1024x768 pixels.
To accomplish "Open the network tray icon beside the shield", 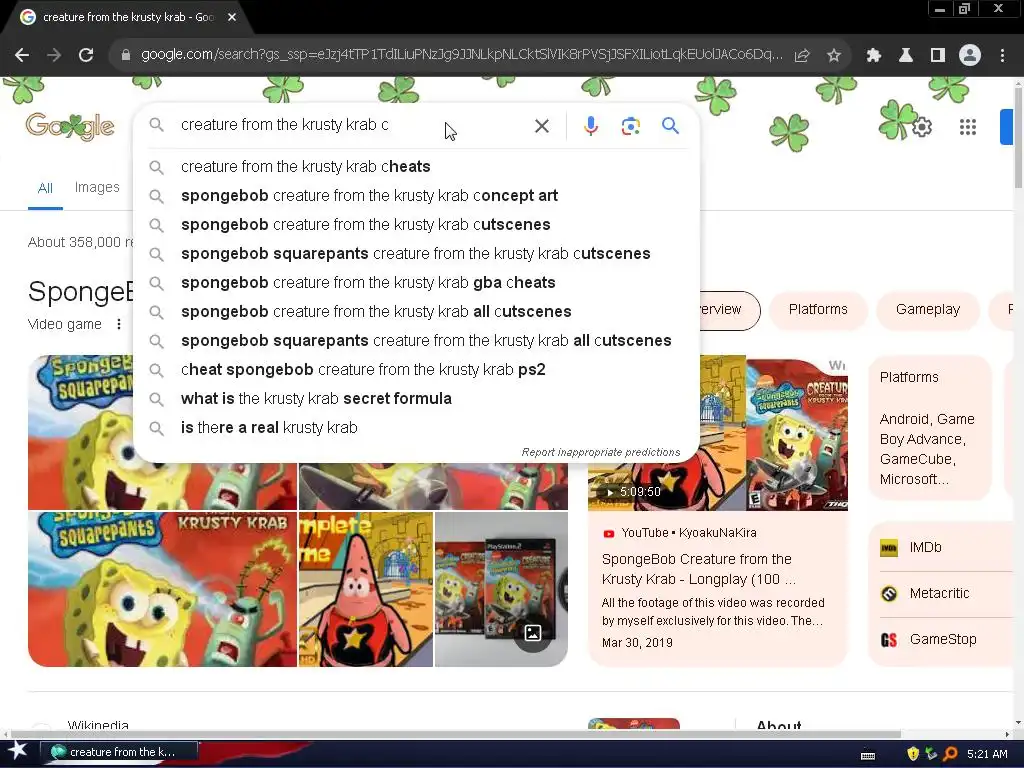I will tap(931, 754).
